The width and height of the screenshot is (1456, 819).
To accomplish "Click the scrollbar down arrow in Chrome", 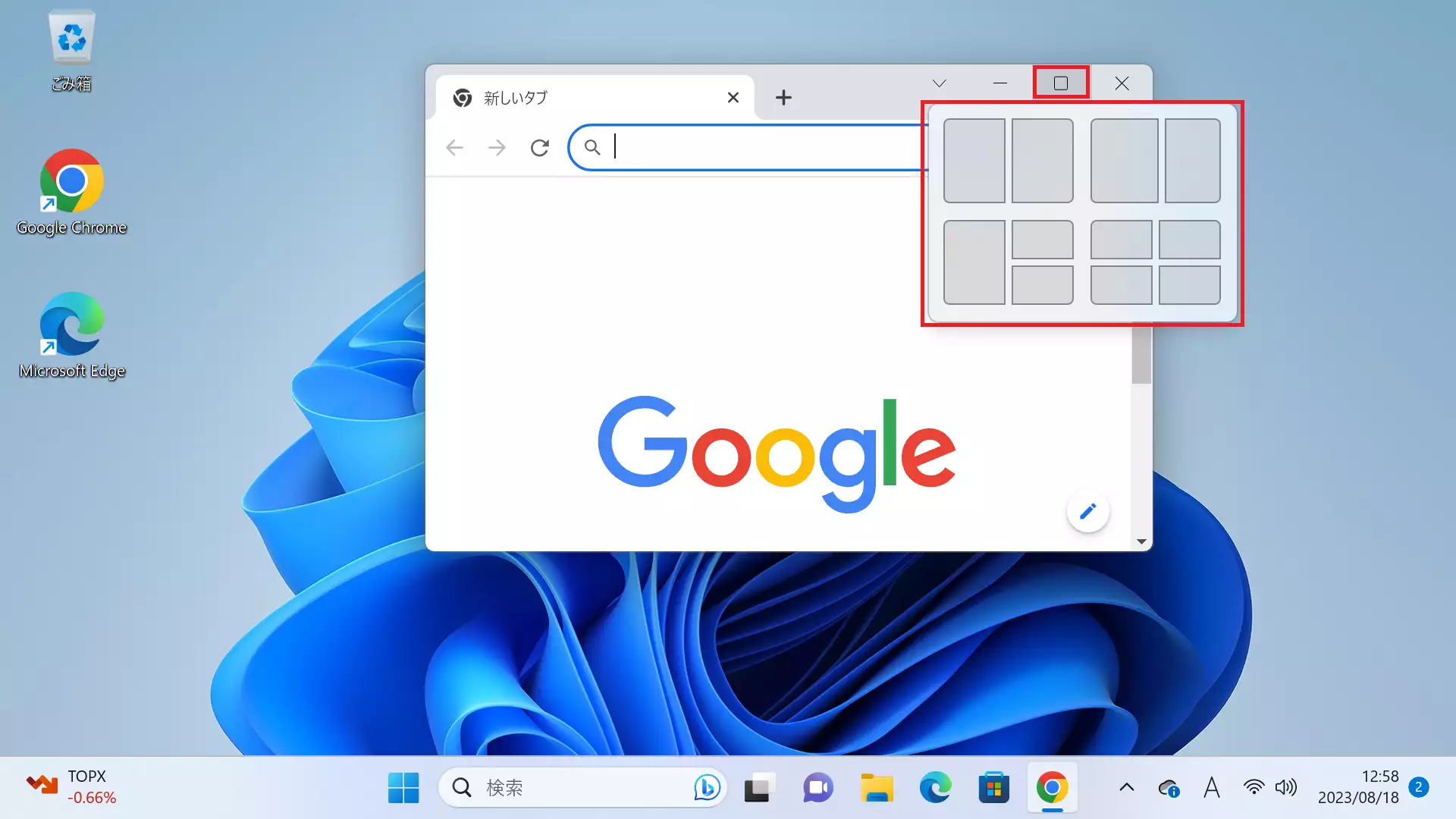I will point(1141,541).
